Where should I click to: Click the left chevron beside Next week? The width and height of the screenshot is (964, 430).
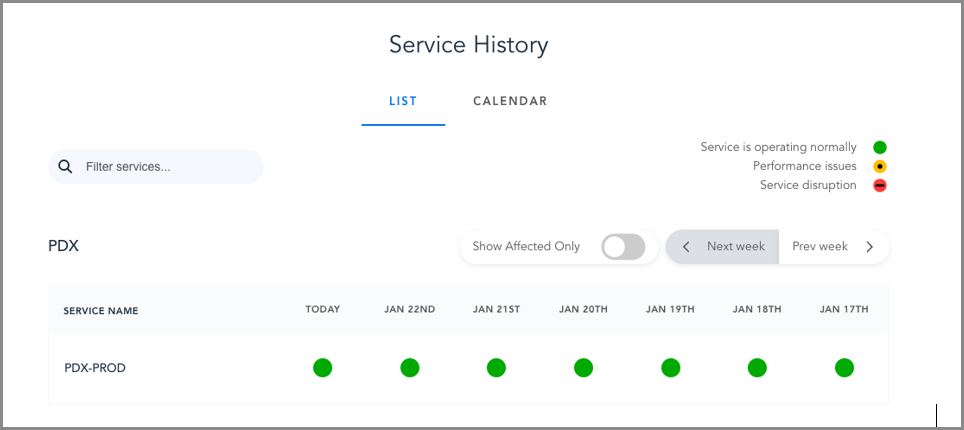(x=686, y=247)
